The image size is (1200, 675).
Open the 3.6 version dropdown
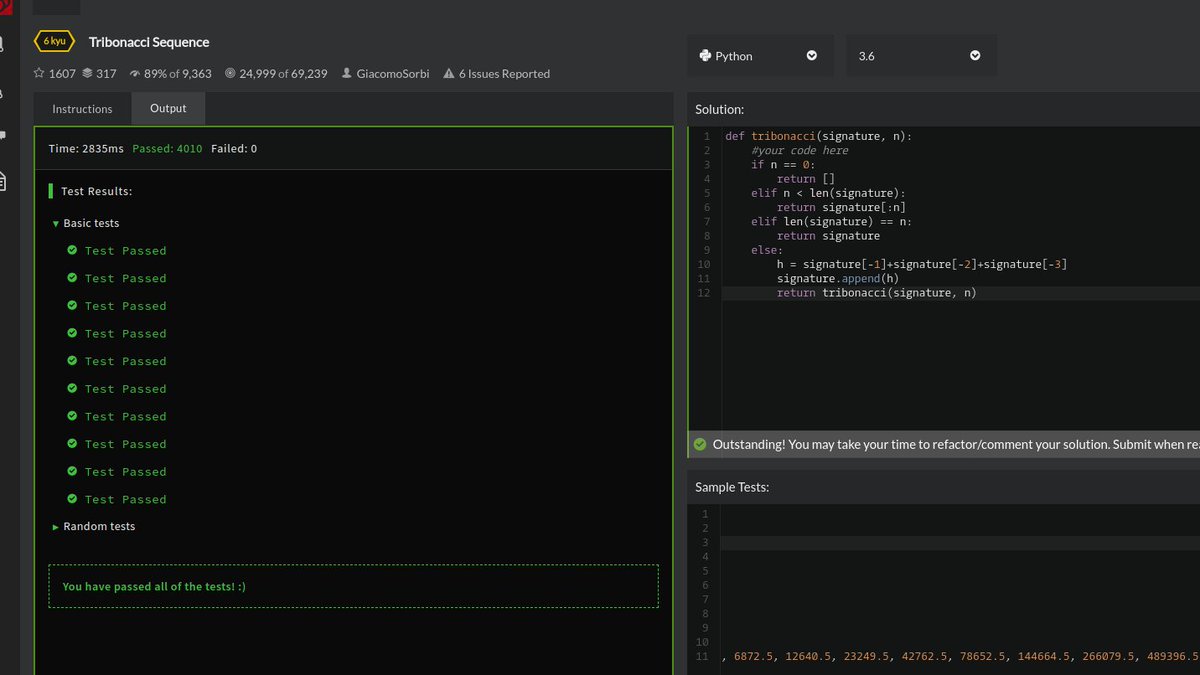921,56
